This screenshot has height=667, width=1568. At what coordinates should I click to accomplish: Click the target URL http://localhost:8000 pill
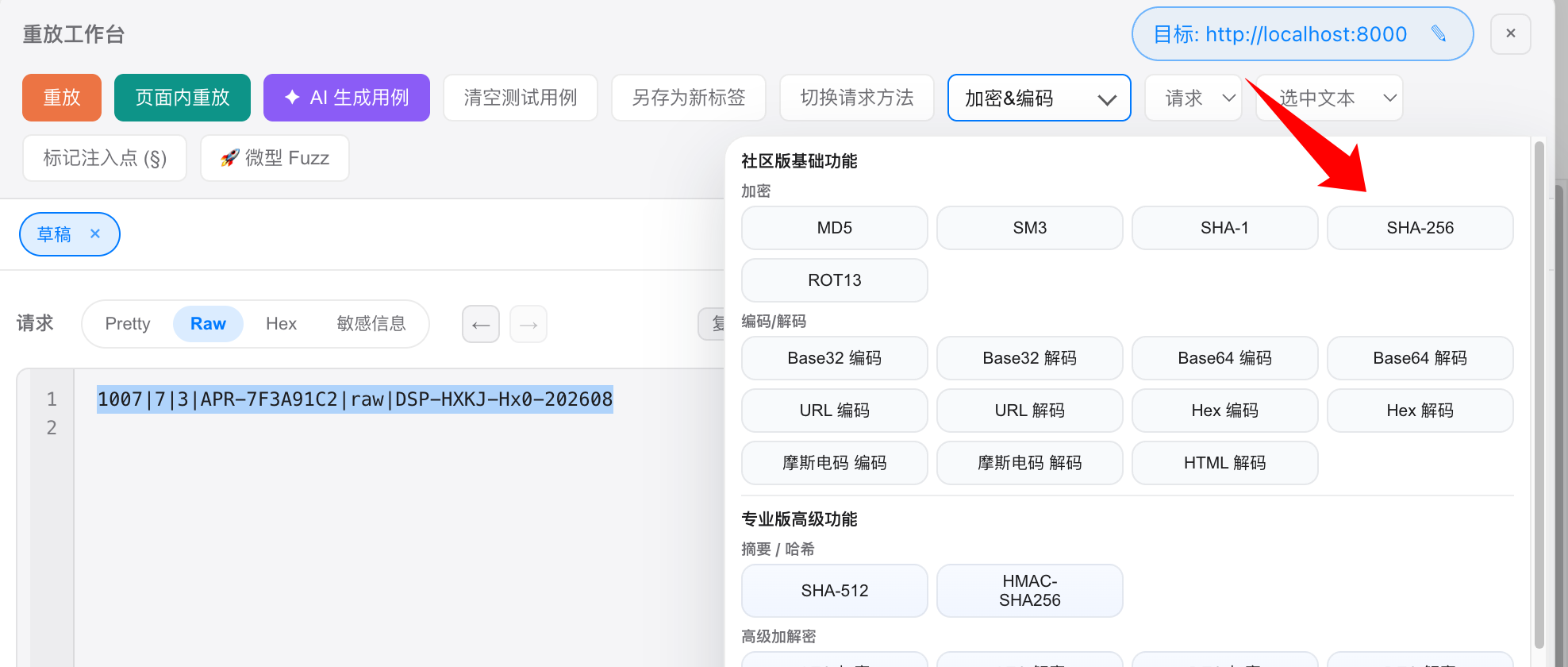click(x=1302, y=33)
